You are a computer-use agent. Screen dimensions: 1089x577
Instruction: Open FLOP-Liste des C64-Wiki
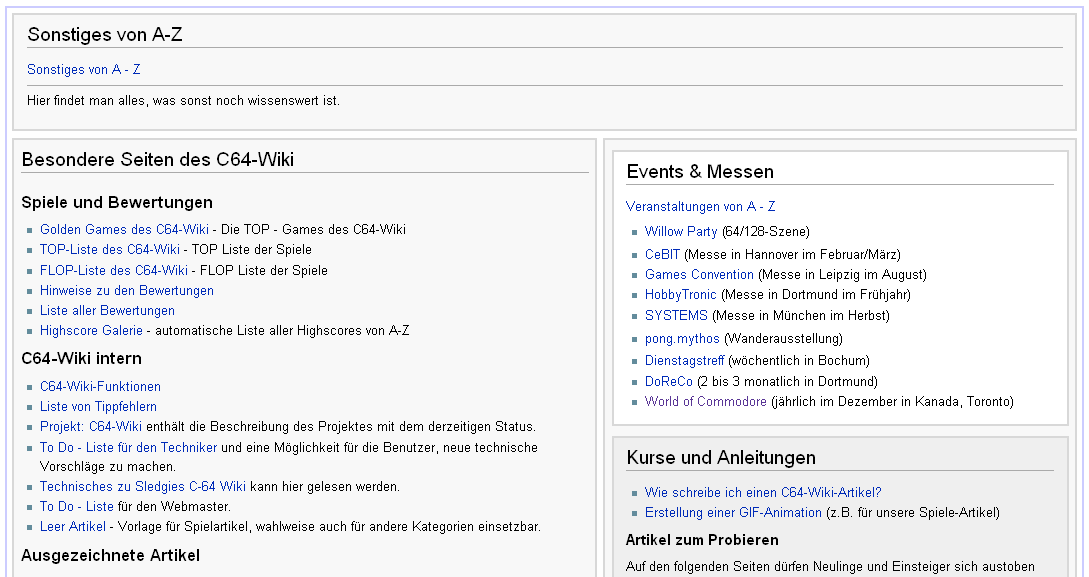click(x=114, y=270)
